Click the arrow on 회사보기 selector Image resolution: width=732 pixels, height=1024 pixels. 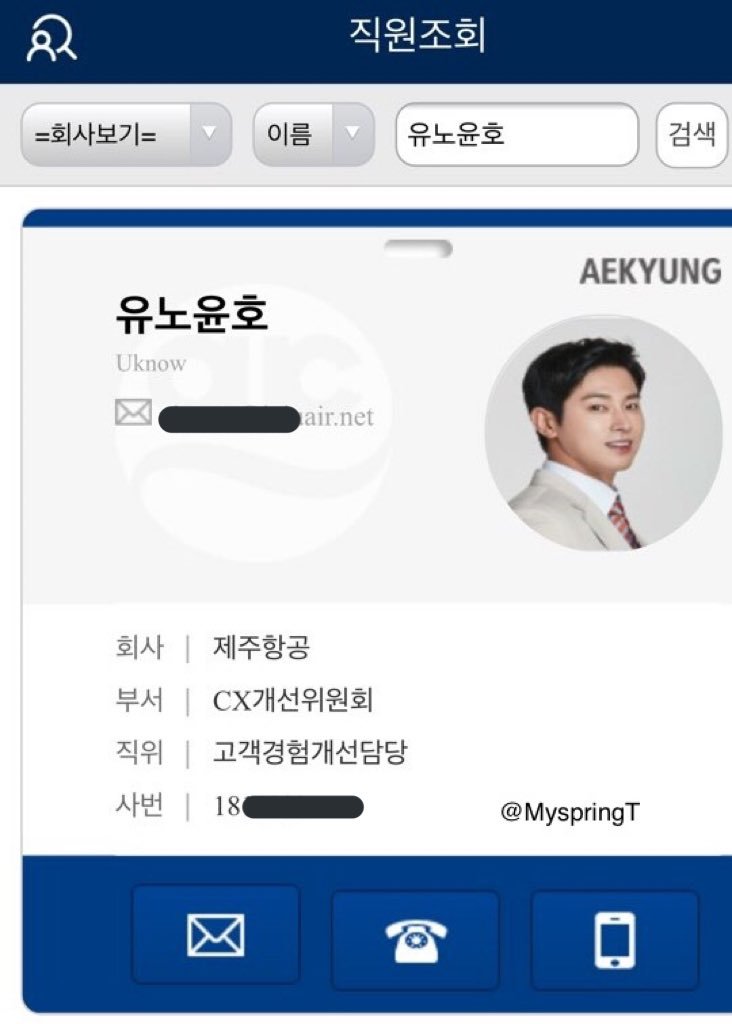tap(210, 134)
